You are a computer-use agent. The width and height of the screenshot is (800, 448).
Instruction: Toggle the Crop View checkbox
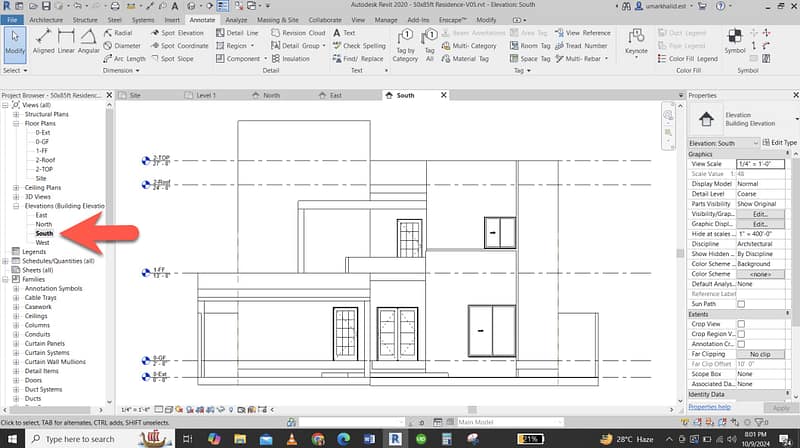pos(741,324)
